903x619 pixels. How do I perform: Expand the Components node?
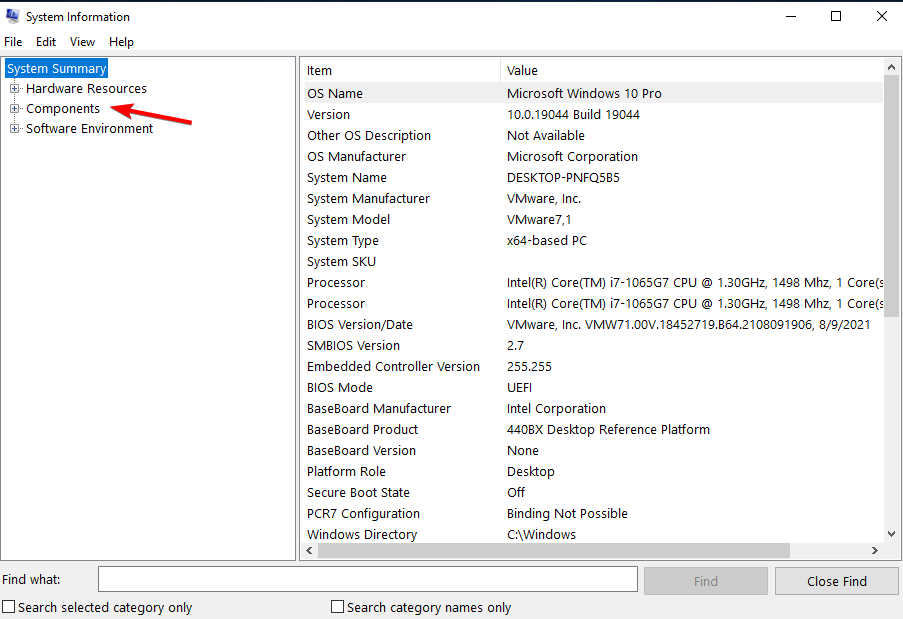pos(14,108)
